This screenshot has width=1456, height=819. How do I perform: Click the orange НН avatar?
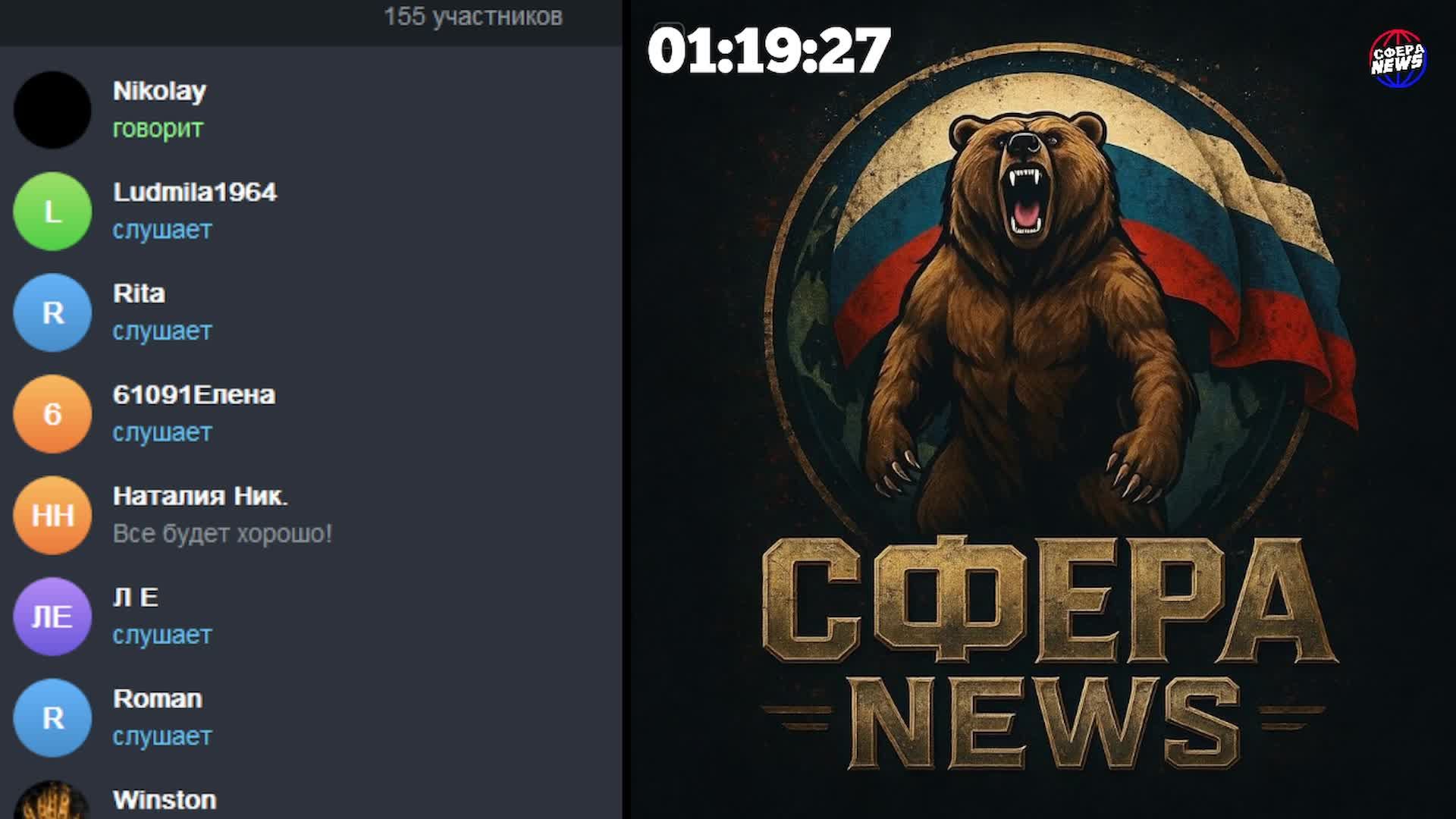pyautogui.click(x=52, y=516)
